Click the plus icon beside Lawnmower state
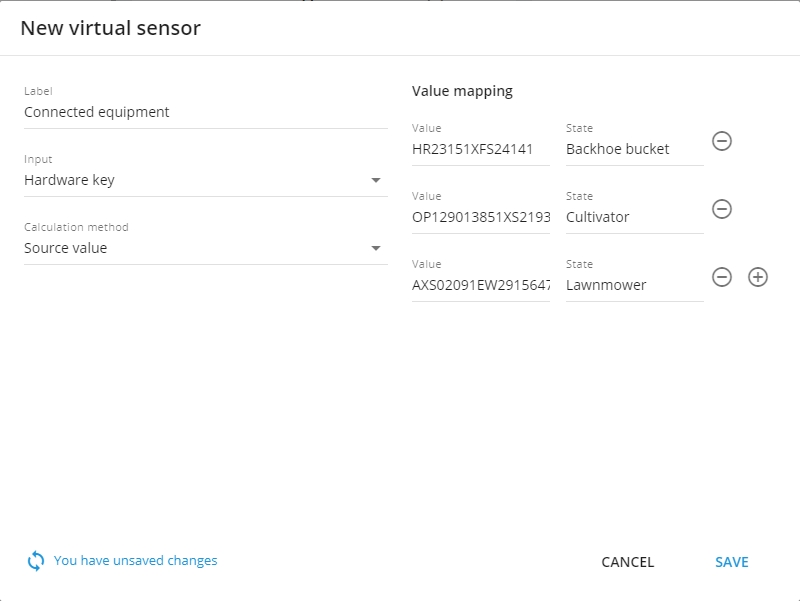Viewport: 800px width, 601px height. coord(757,277)
